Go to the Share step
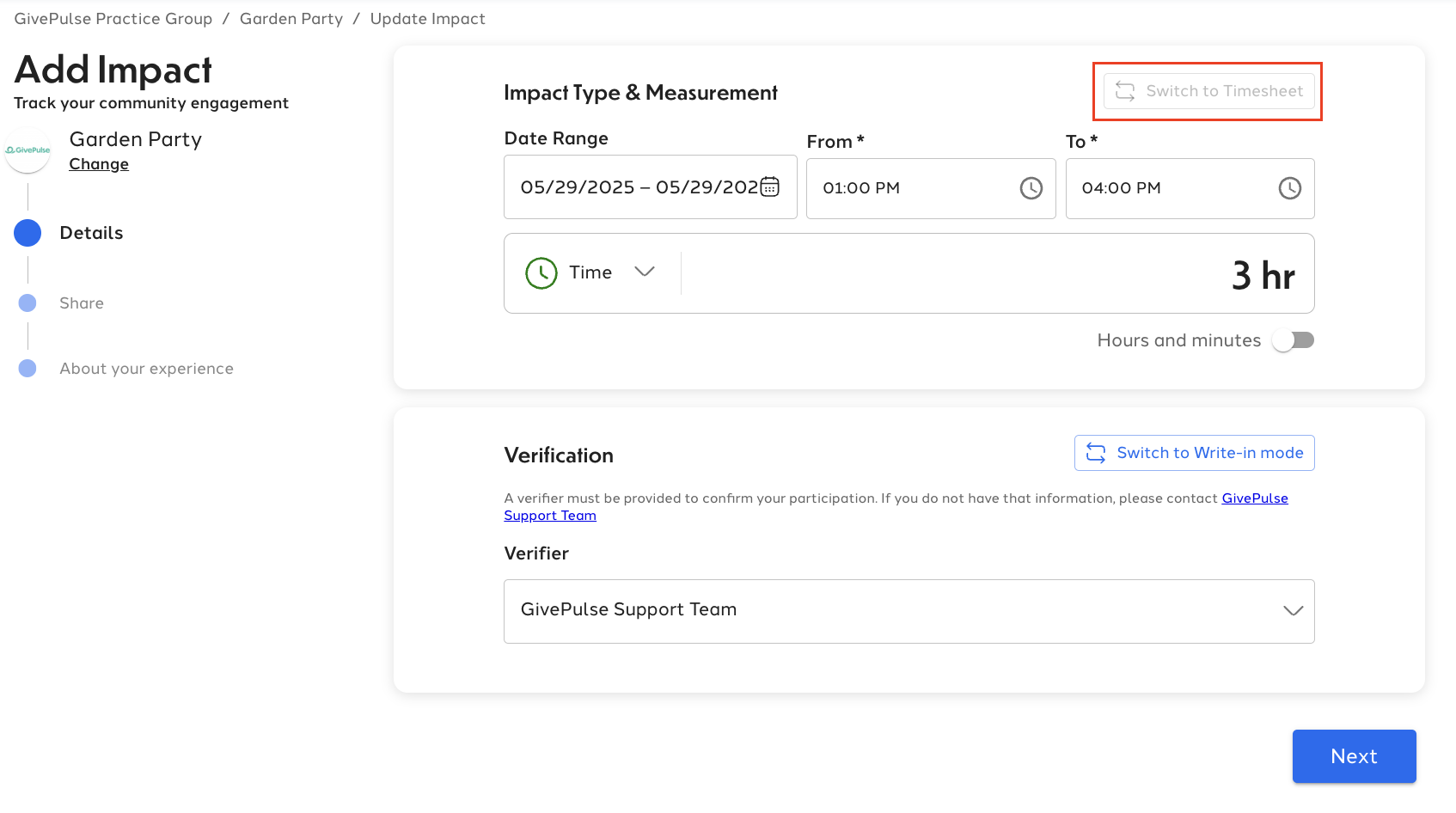The height and width of the screenshot is (813, 1456). pos(60,303)
